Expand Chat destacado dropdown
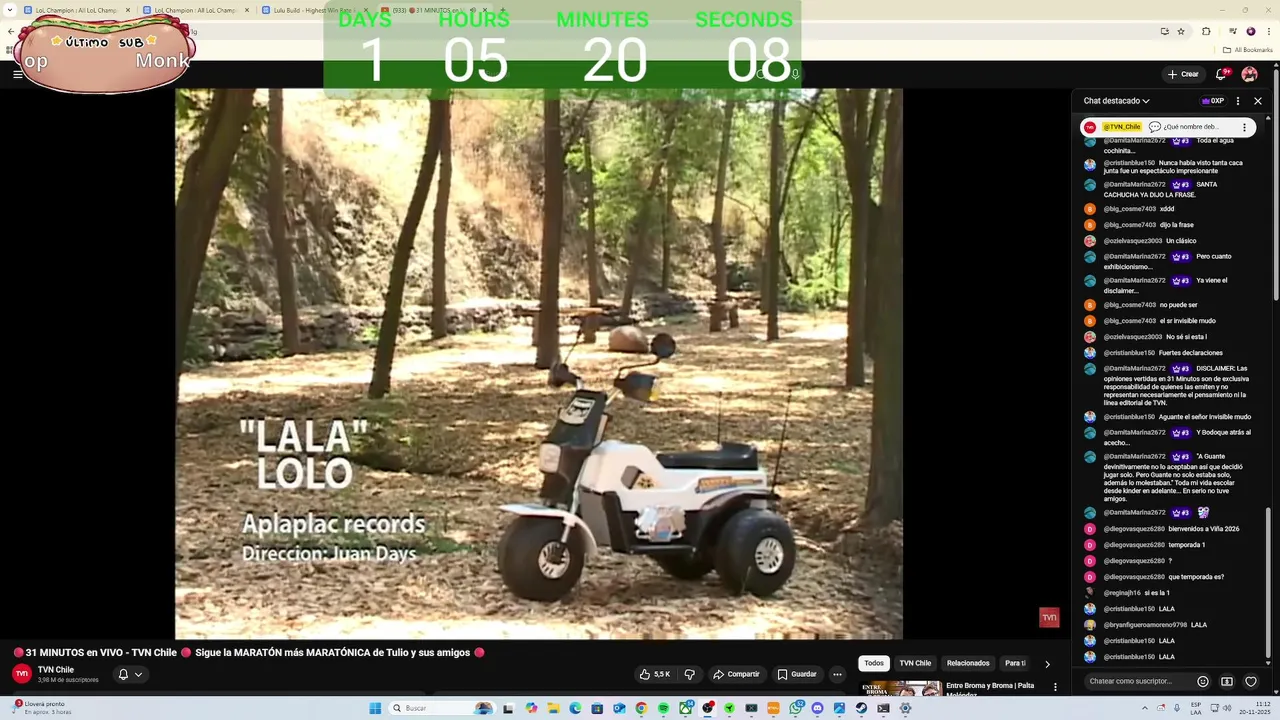 (x=1117, y=101)
